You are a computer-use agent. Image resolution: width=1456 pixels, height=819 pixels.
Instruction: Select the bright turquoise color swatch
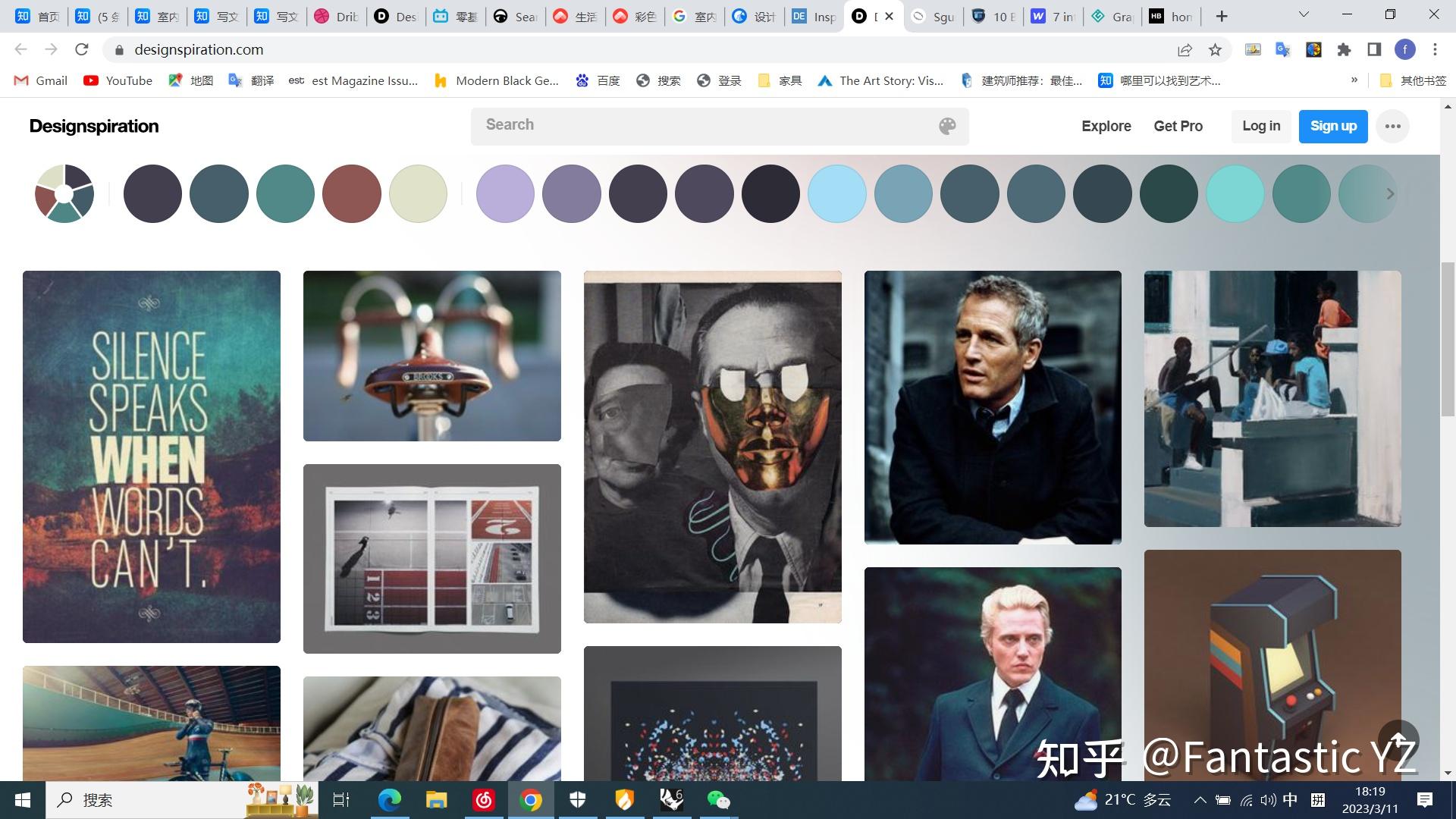tap(1235, 193)
